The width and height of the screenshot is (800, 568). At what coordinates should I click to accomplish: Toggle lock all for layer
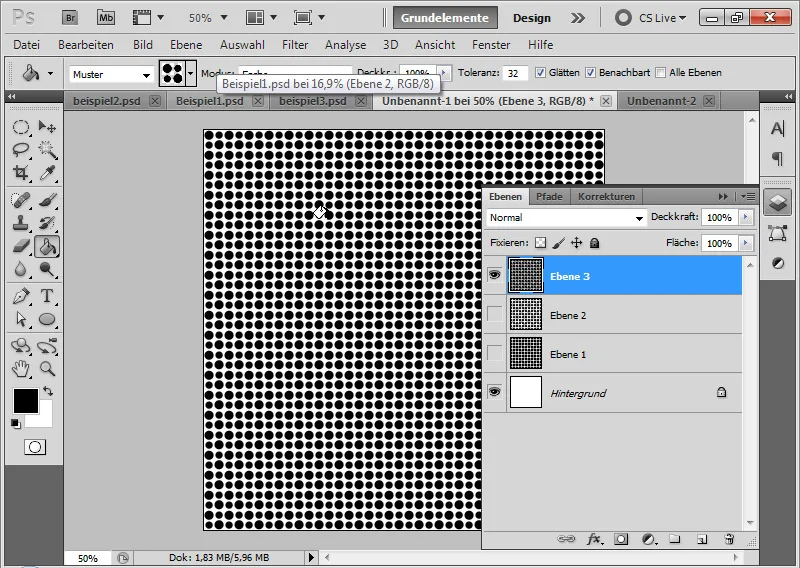(x=594, y=243)
